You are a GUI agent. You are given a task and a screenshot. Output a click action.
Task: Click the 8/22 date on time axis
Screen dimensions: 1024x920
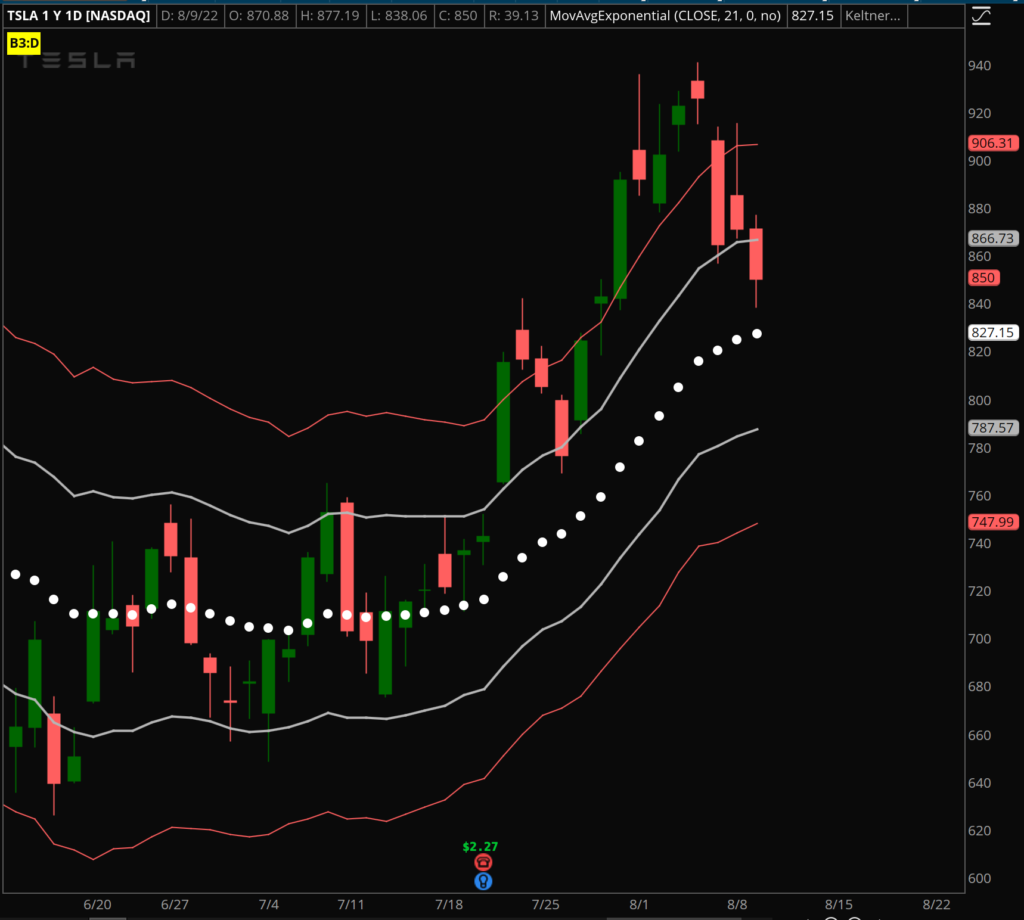click(936, 905)
